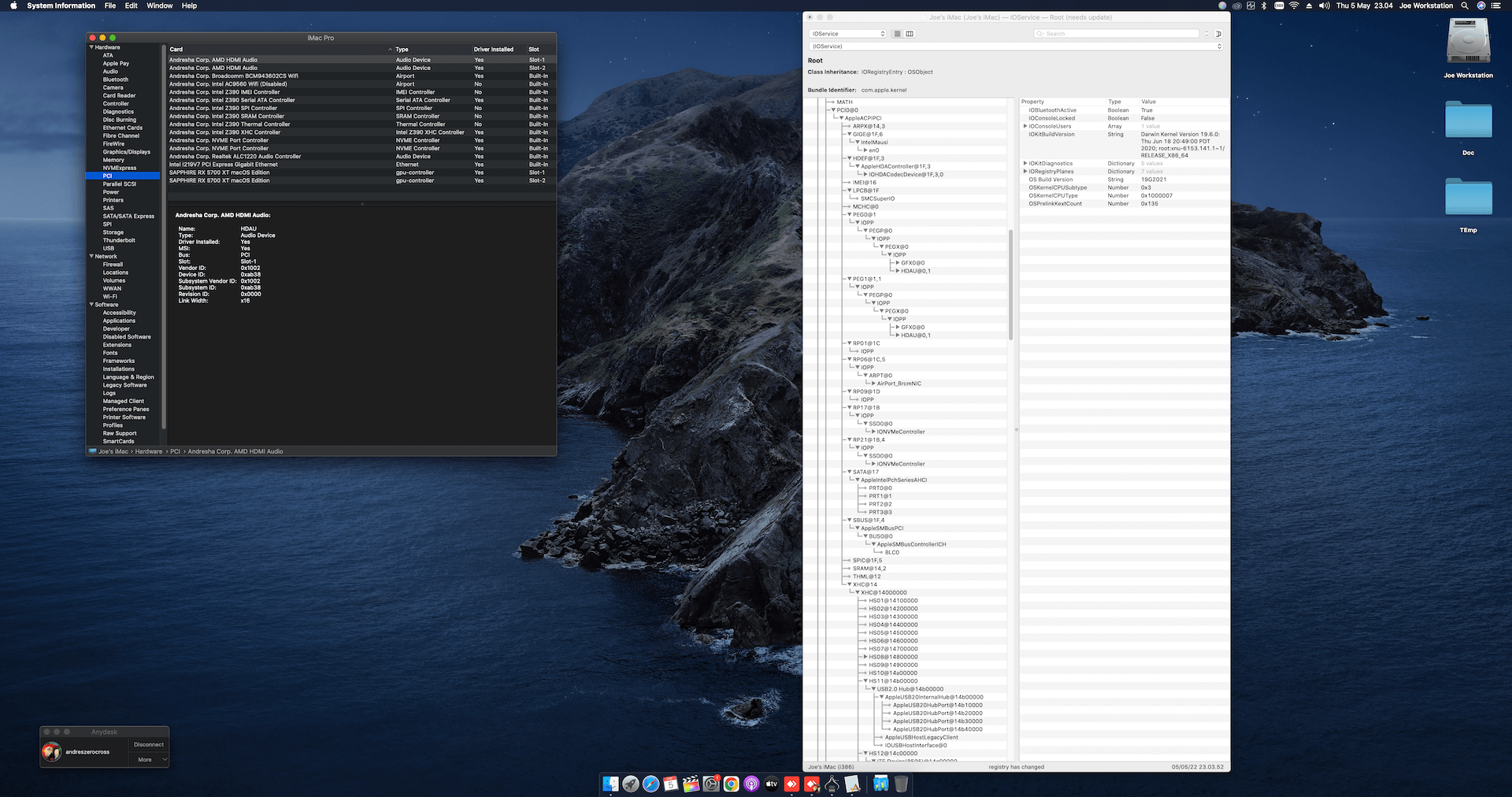Screen dimensions: 1512x797
Task: Open Spotlight search in the menu bar
Action: pos(1465,6)
